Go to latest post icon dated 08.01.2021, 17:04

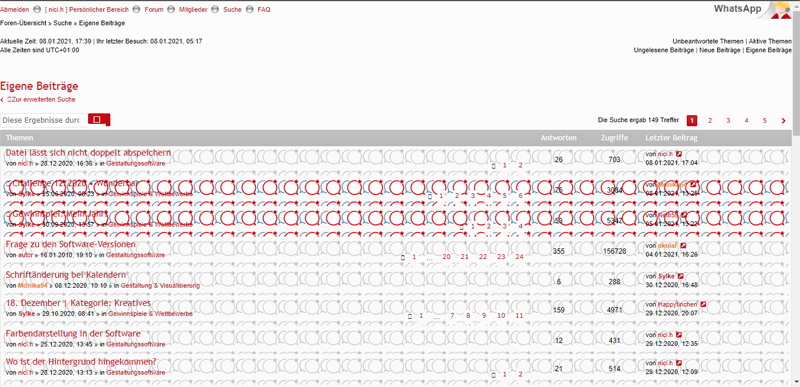679,154
